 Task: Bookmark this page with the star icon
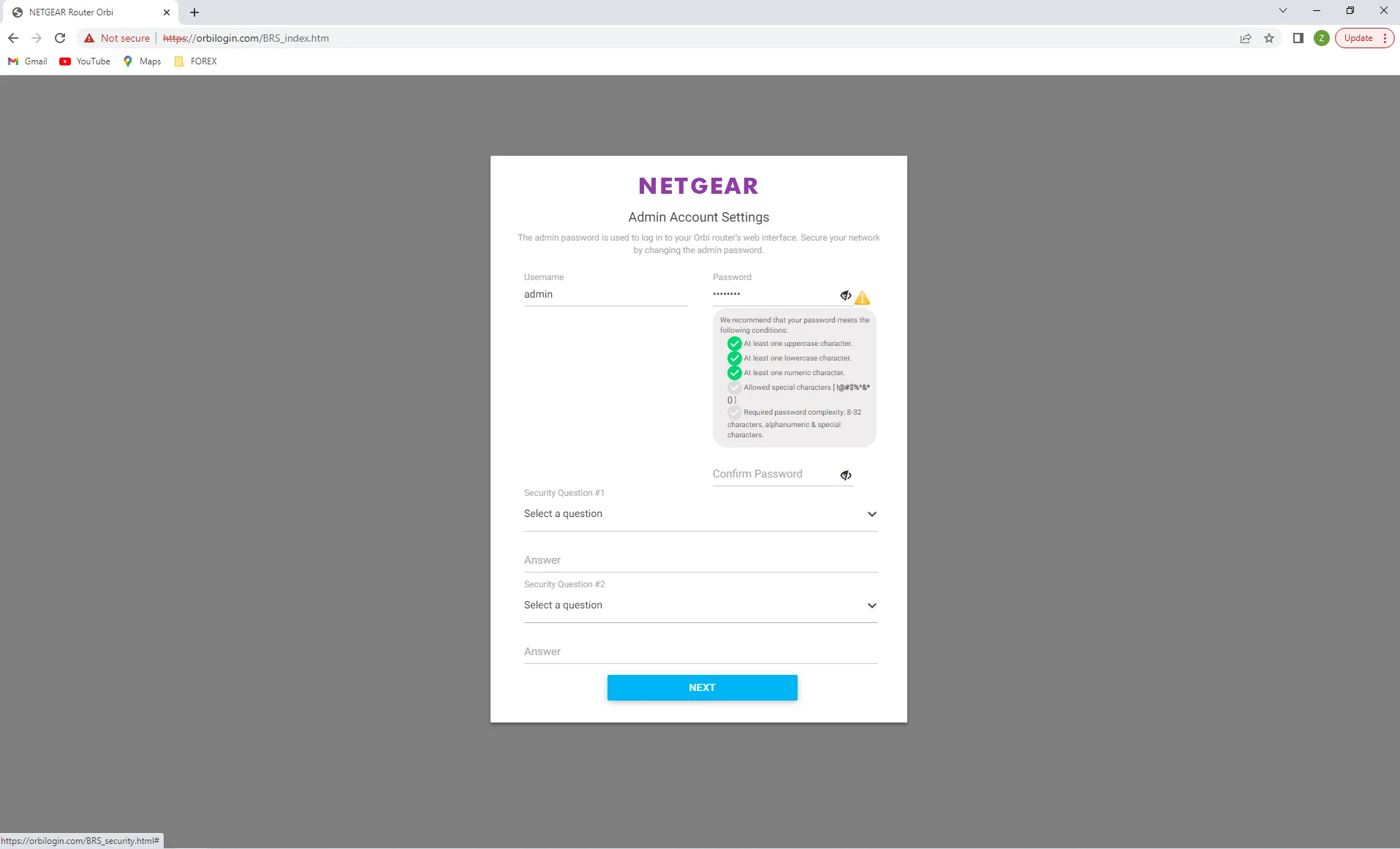pos(1269,38)
